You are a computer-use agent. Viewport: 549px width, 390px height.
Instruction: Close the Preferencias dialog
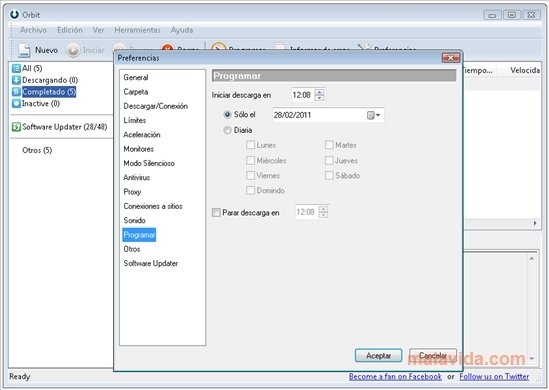[451, 58]
